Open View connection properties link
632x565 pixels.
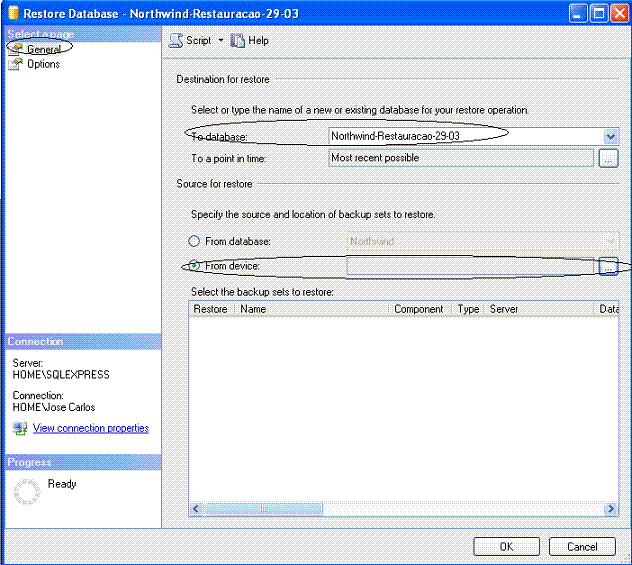91,428
